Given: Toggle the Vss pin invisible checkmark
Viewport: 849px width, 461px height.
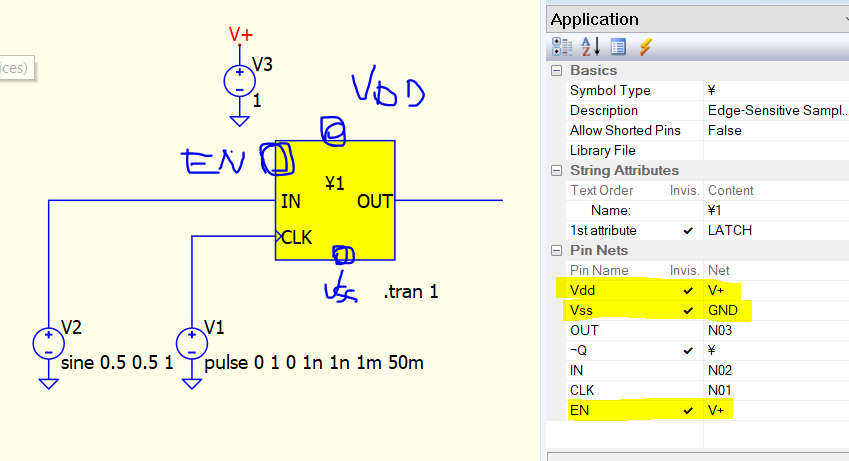Looking at the screenshot, I should (688, 311).
